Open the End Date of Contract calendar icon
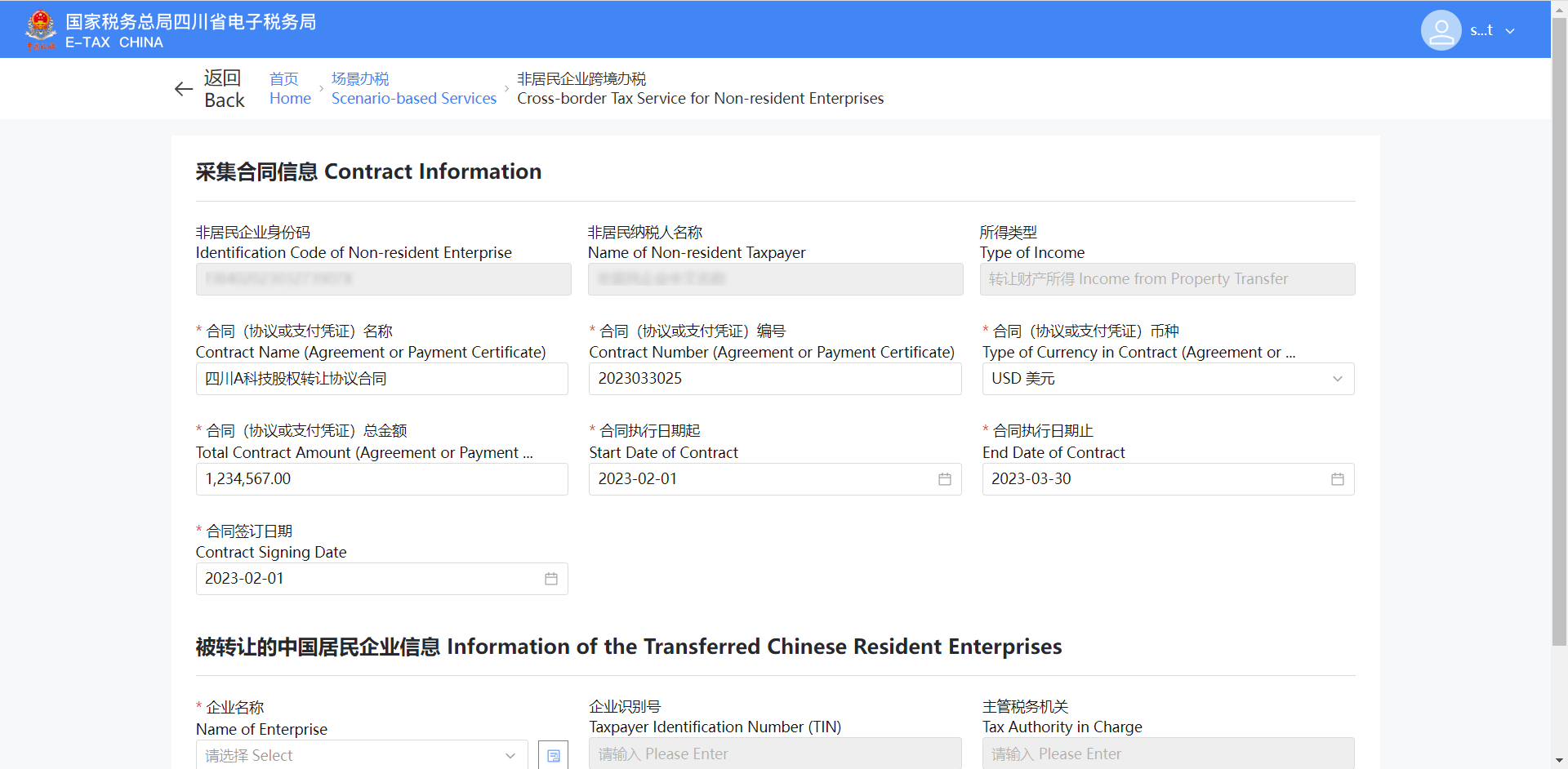This screenshot has height=769, width=1568. point(1337,479)
